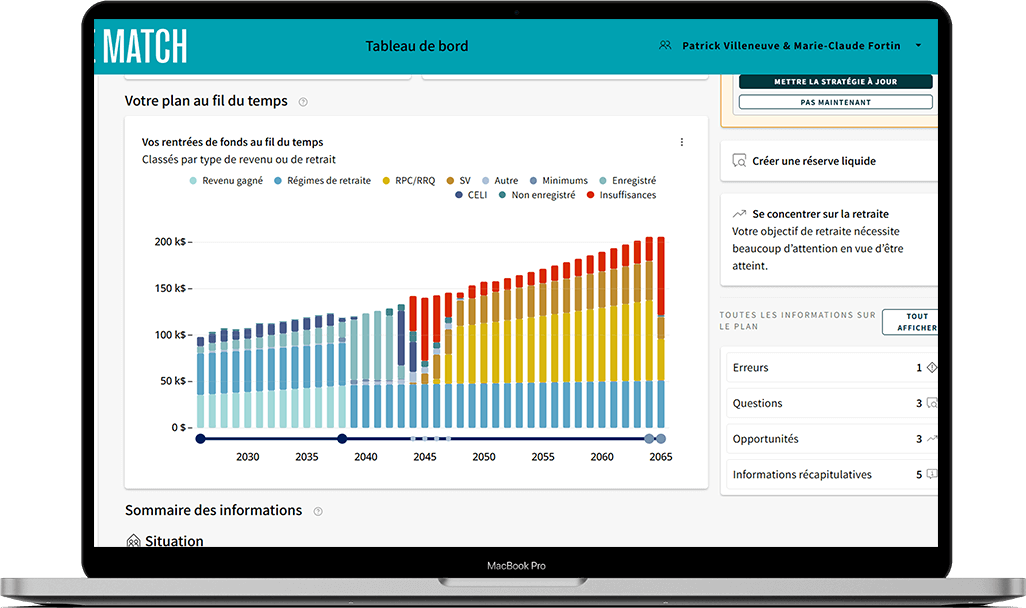Click the Opportunités trend arrow icon

(x=932, y=439)
